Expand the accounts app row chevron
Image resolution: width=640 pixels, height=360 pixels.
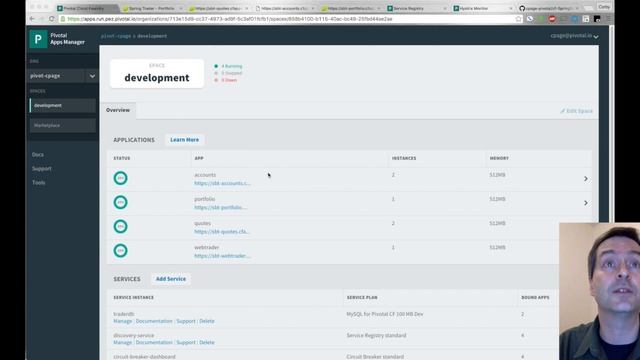[586, 179]
